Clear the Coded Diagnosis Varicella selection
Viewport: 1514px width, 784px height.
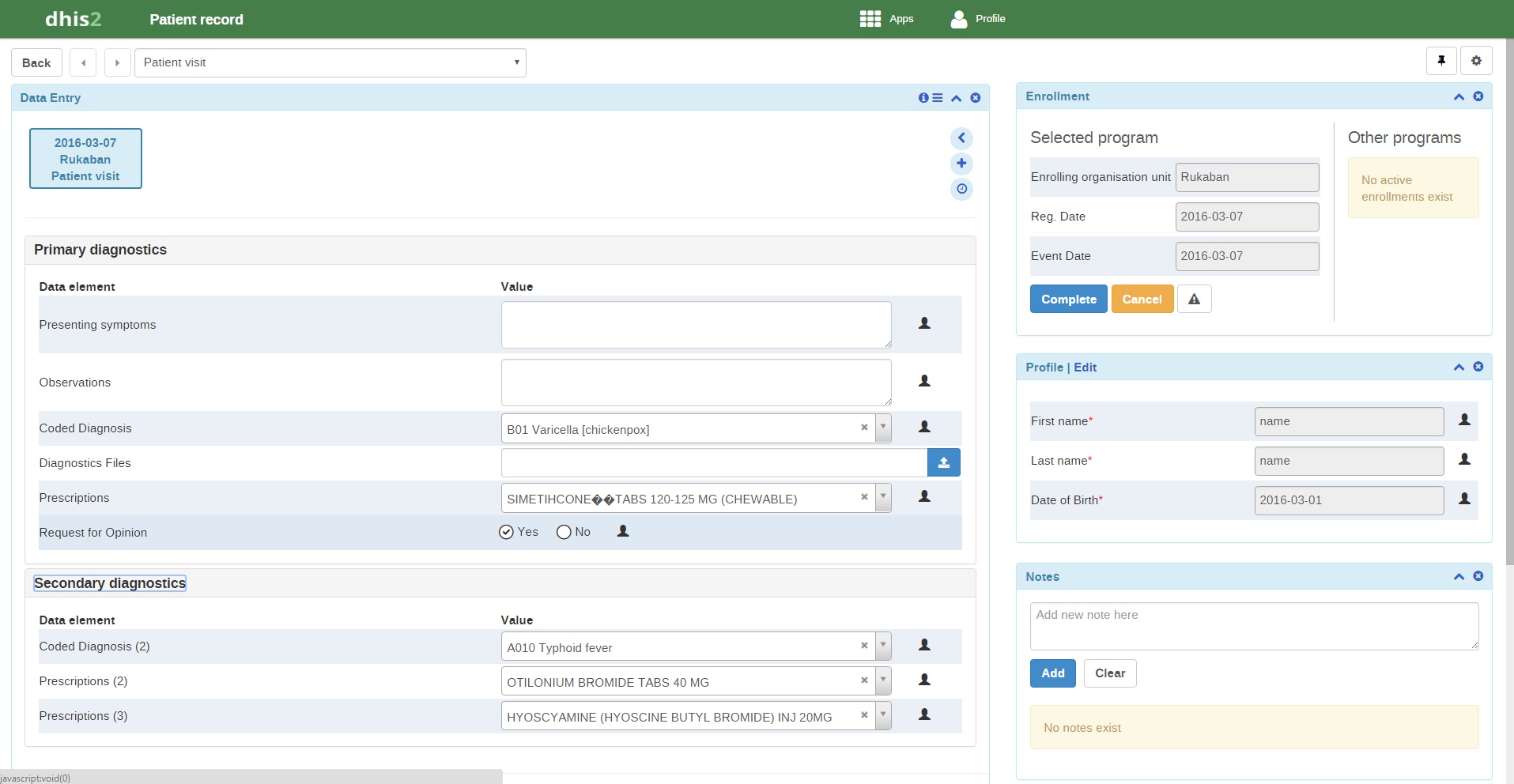coord(864,428)
